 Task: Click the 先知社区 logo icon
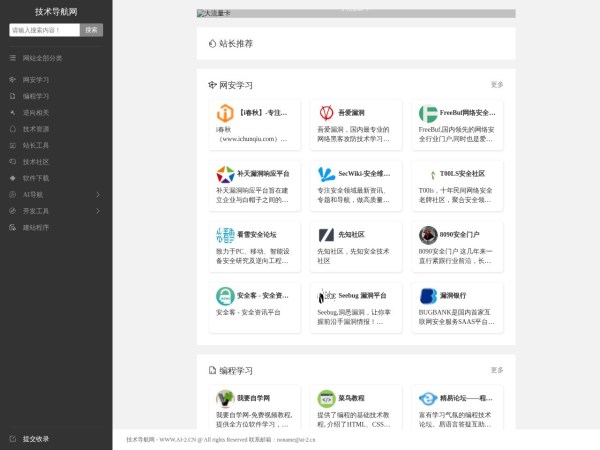(x=327, y=235)
